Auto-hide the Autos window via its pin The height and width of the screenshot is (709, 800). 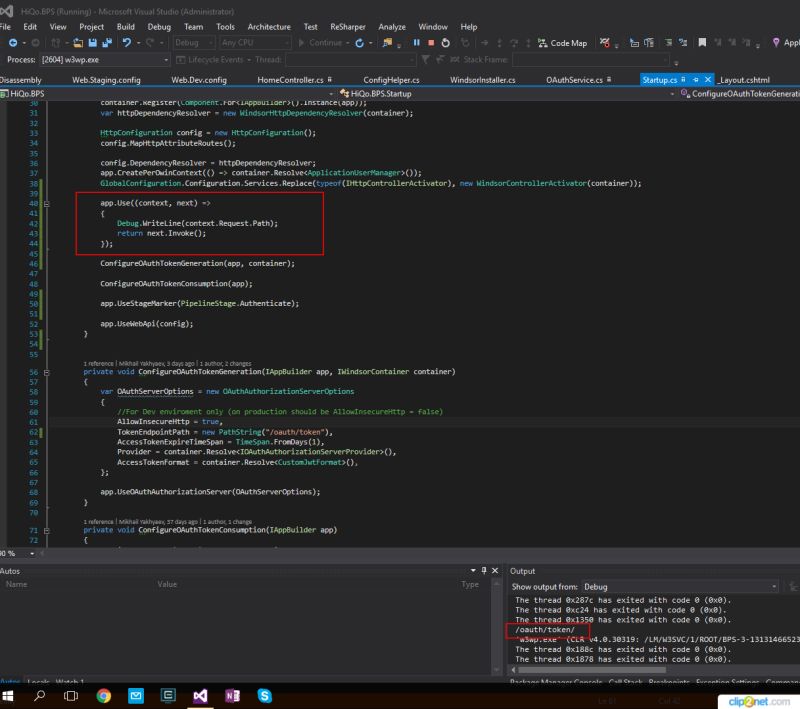pos(483,570)
